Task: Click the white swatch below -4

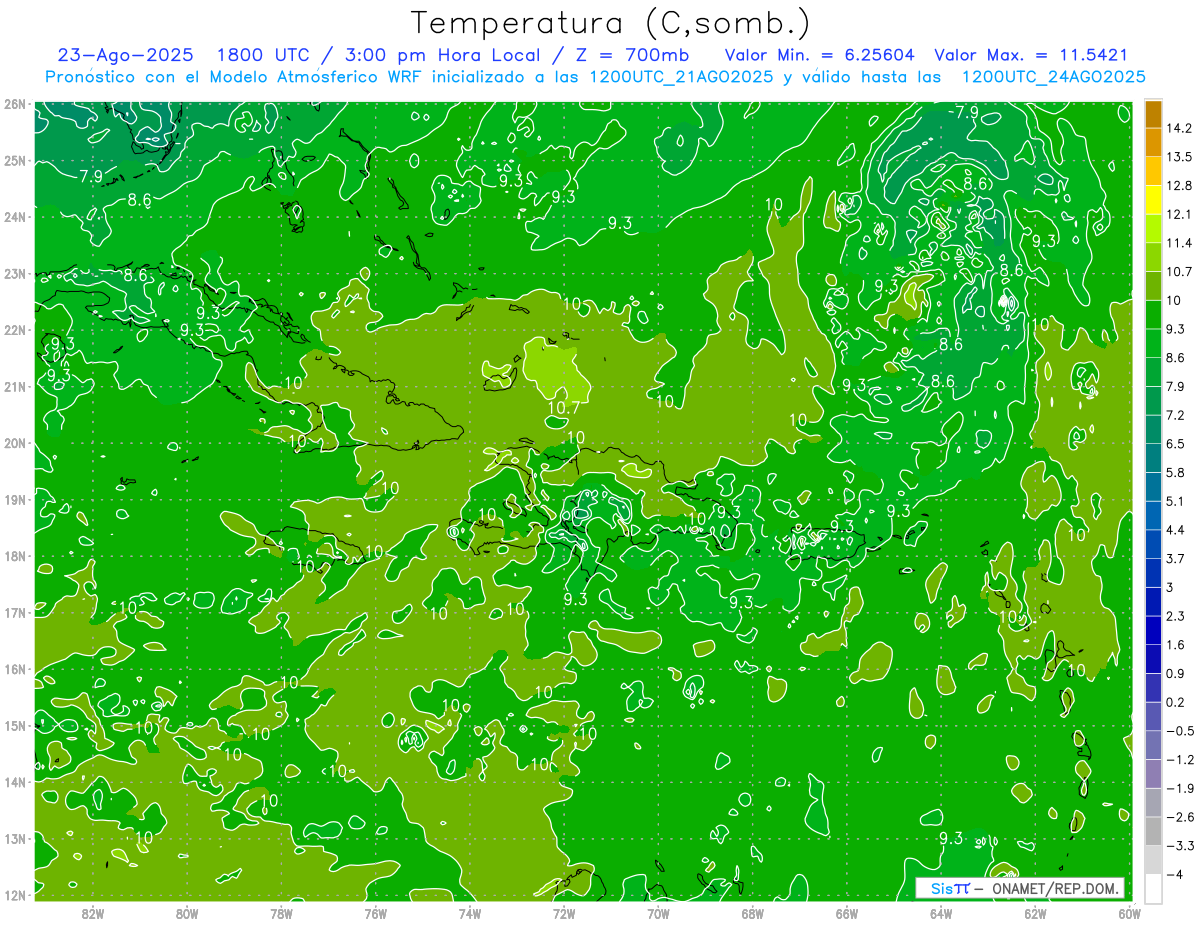Action: click(1153, 888)
